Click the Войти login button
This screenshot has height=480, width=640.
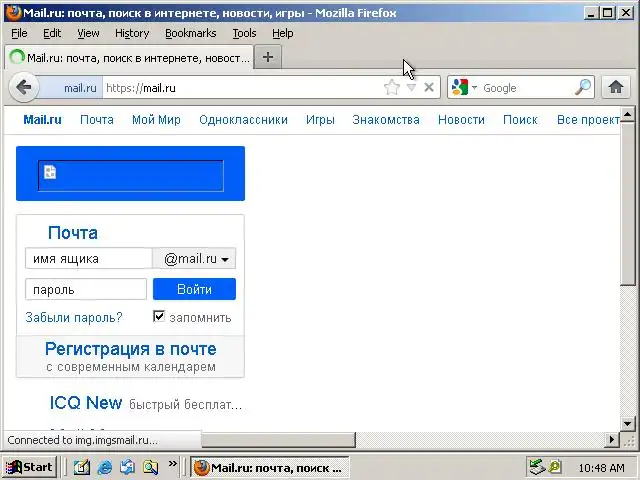click(x=194, y=289)
